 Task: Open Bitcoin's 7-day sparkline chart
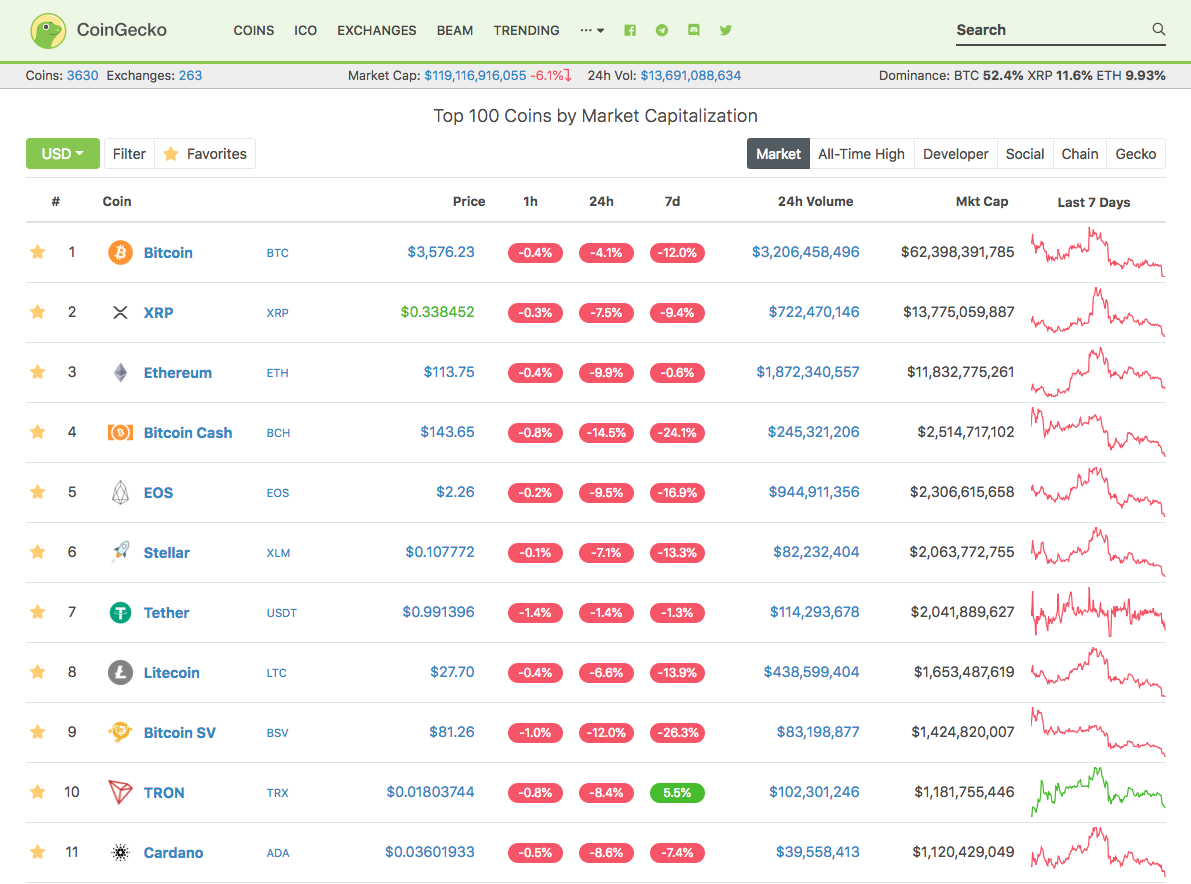(1098, 252)
